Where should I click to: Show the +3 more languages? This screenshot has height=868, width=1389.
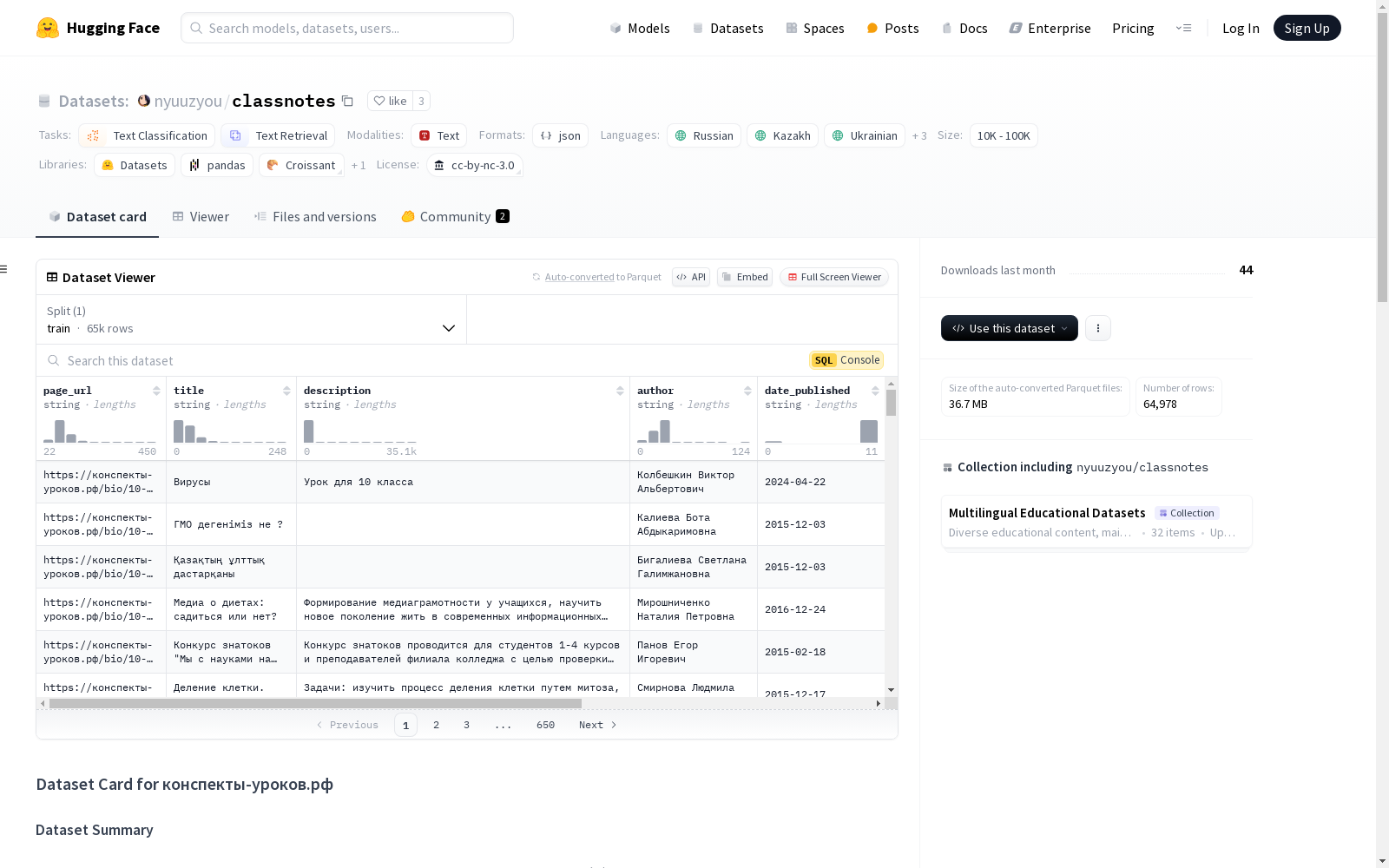(x=919, y=135)
